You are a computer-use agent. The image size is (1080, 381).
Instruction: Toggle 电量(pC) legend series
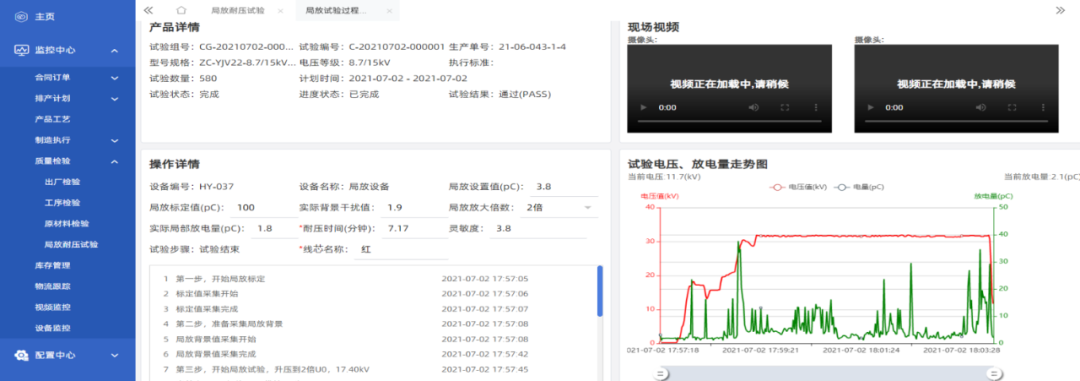pos(859,187)
